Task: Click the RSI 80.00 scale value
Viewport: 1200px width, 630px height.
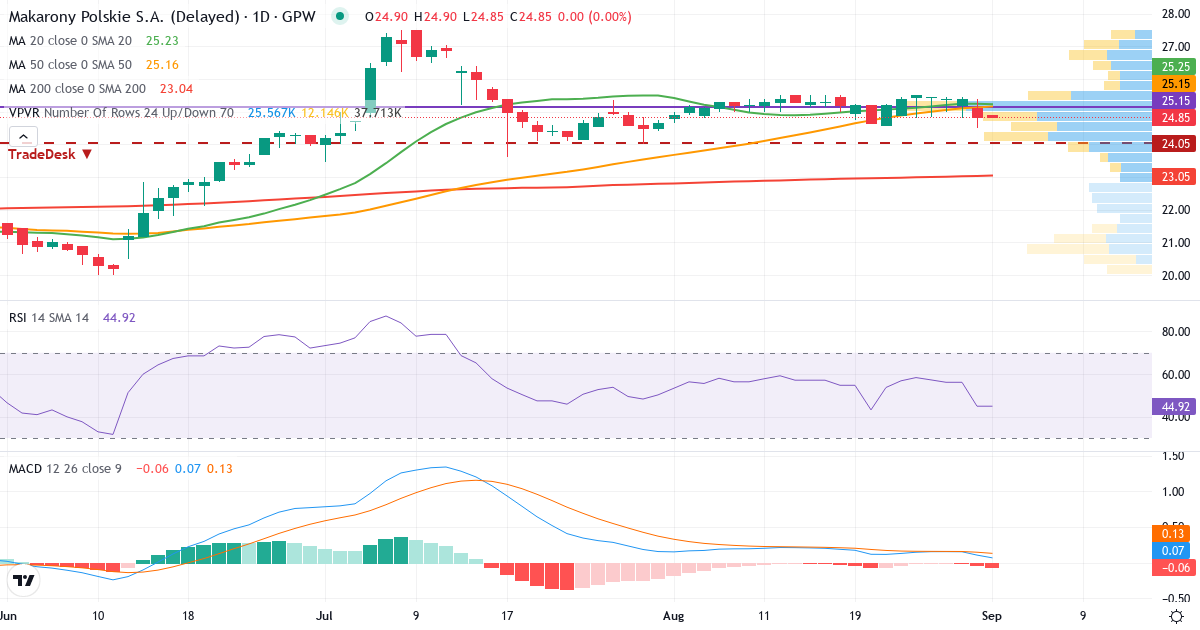Action: 1174,332
